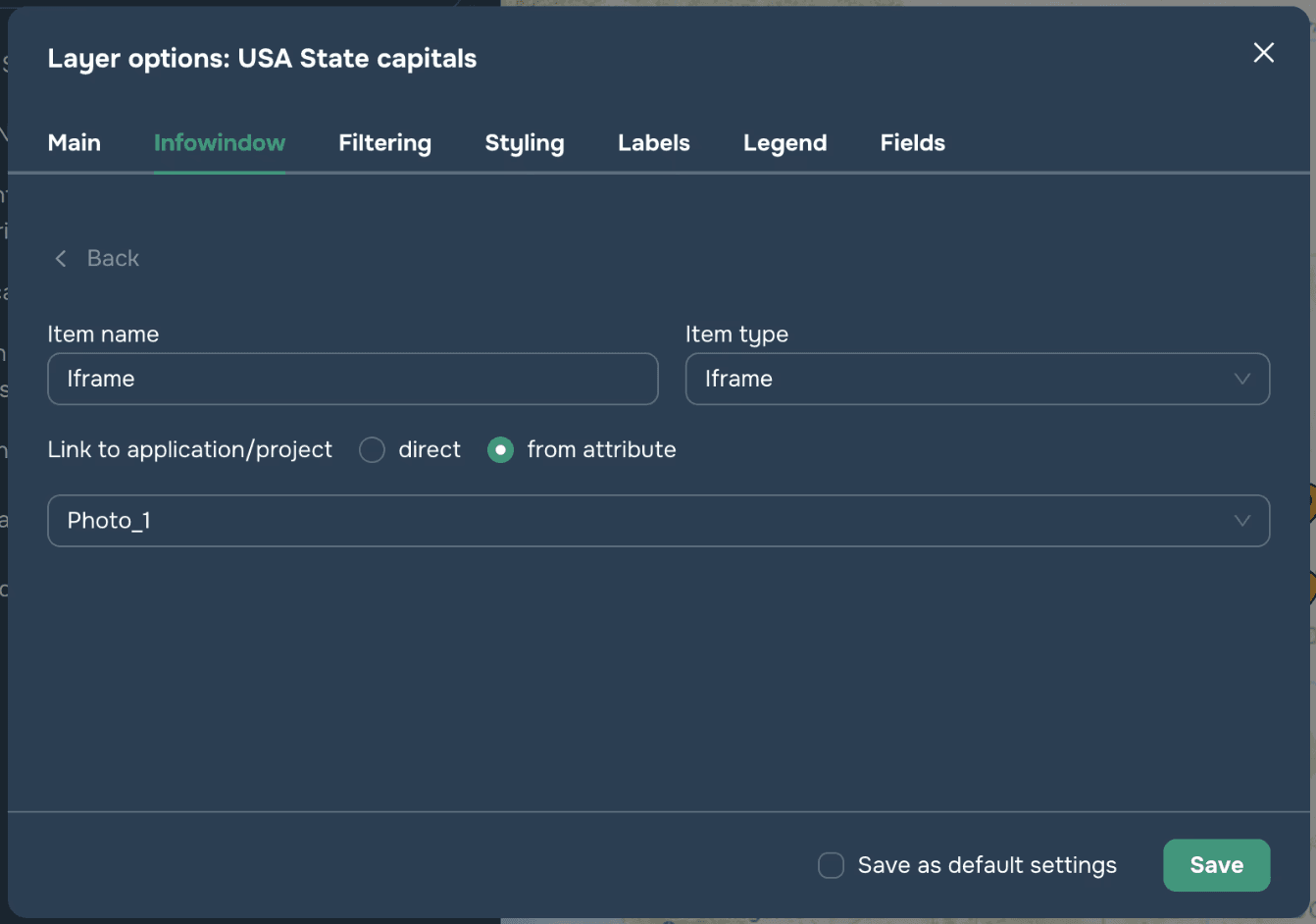Click the green Save button
1316x924 pixels.
(x=1216, y=865)
